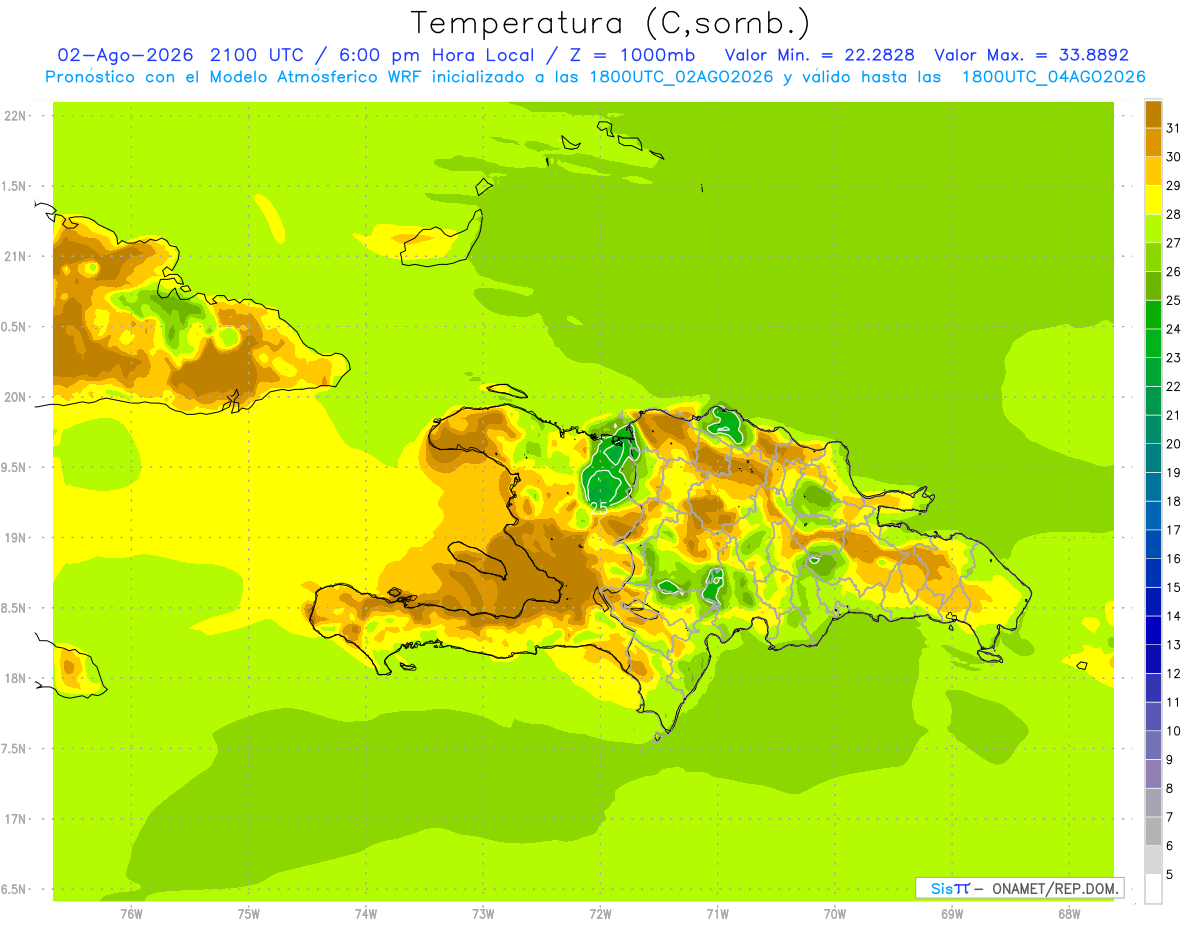Click the color scale number '5'
This screenshot has height=927, width=1200.
click(x=1170, y=874)
